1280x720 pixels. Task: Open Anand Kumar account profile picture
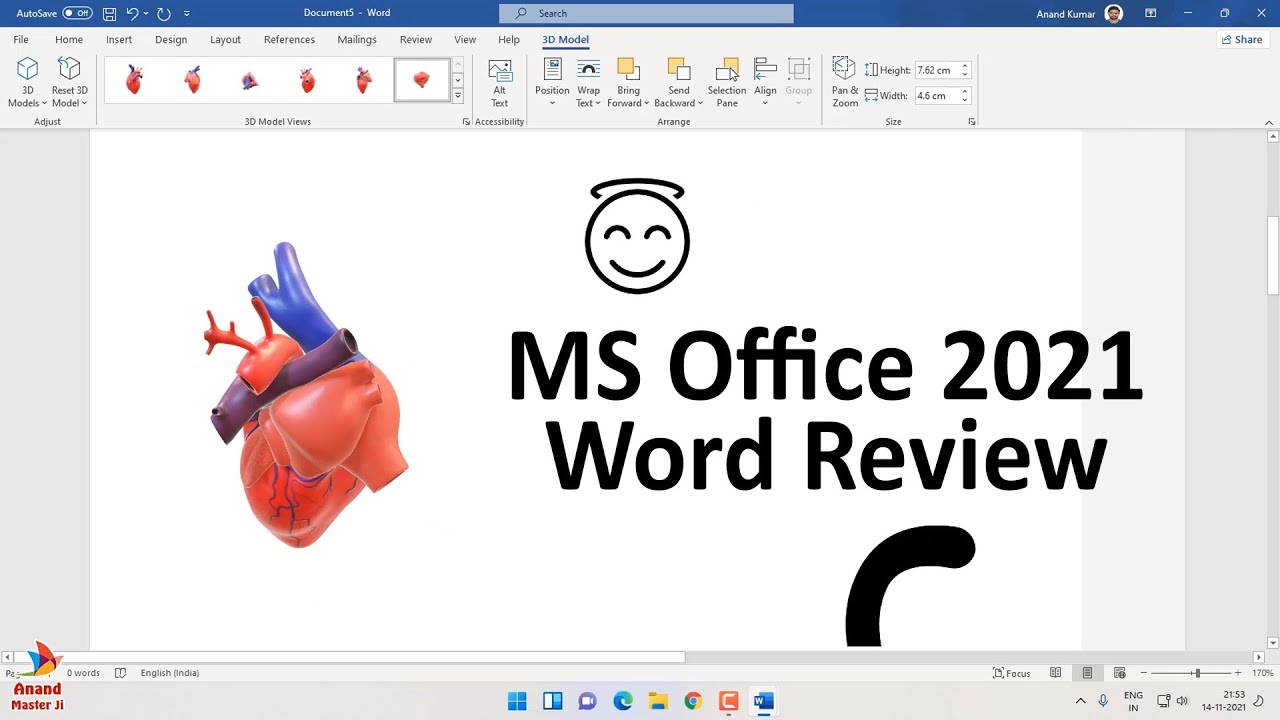click(x=1114, y=13)
